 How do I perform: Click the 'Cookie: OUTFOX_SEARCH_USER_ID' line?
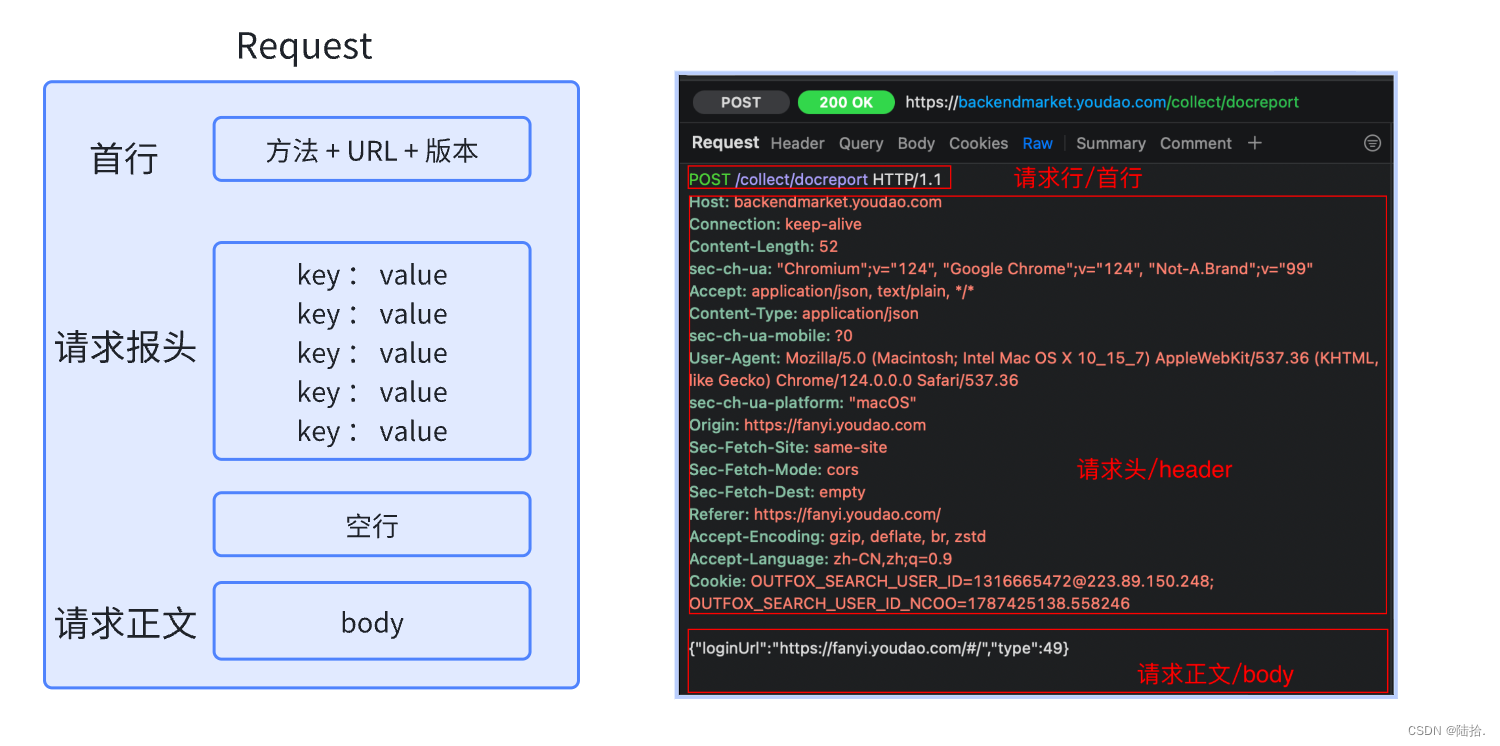tap(951, 581)
